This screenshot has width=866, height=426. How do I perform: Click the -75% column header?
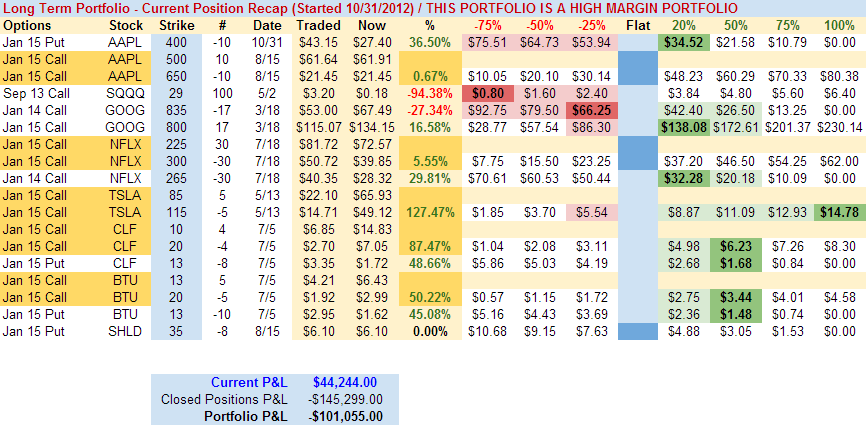488,24
